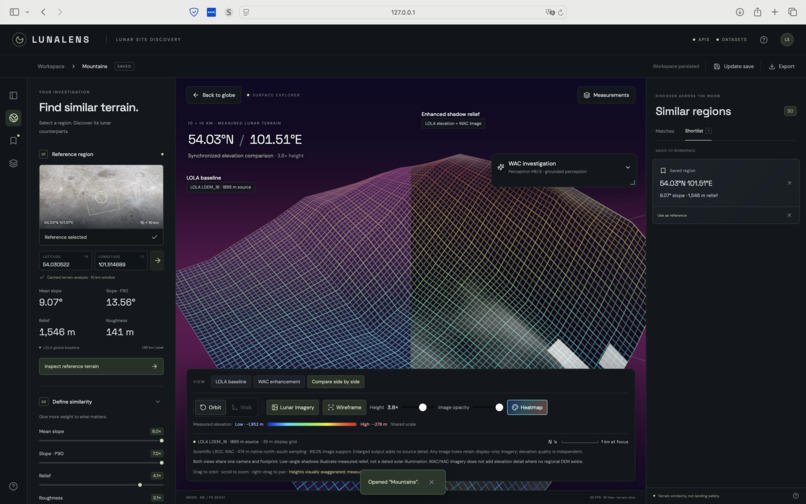Click the Latitude input field

pos(65,261)
